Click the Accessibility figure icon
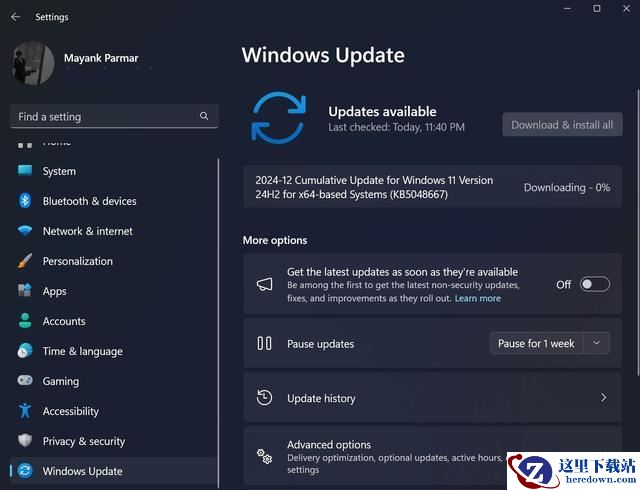Screen dimensions: 640x490 pyautogui.click(x=25, y=410)
